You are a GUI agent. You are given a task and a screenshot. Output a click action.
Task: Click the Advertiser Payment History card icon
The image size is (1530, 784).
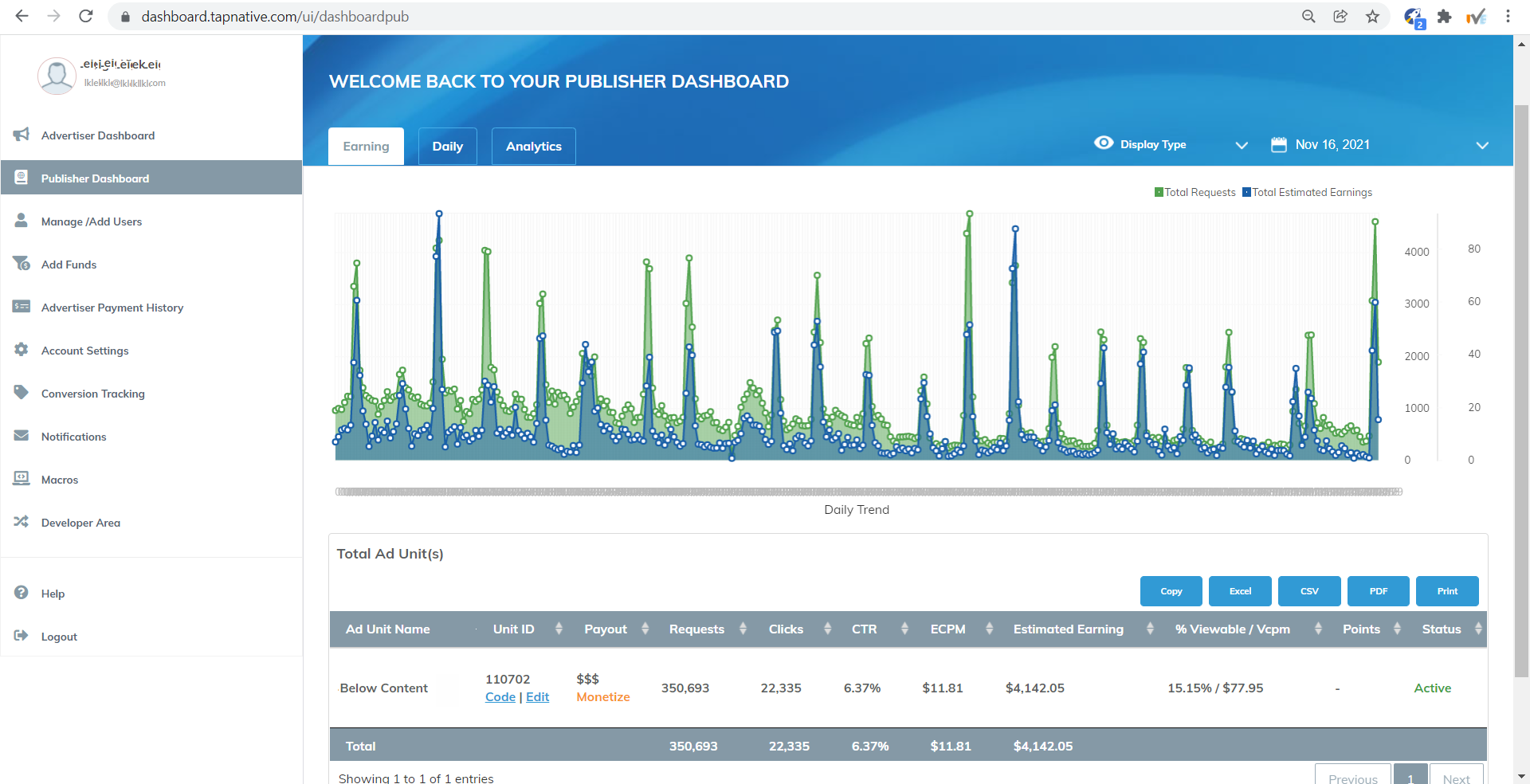(x=22, y=307)
